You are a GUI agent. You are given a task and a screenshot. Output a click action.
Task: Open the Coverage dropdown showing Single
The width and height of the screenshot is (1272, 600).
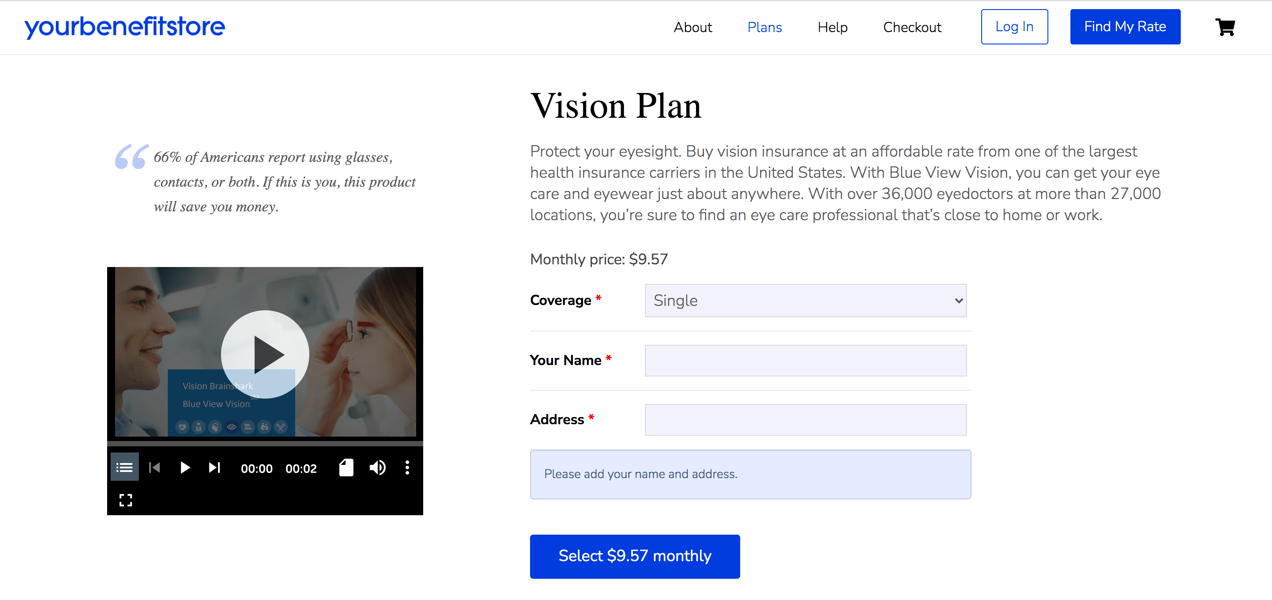click(x=805, y=300)
